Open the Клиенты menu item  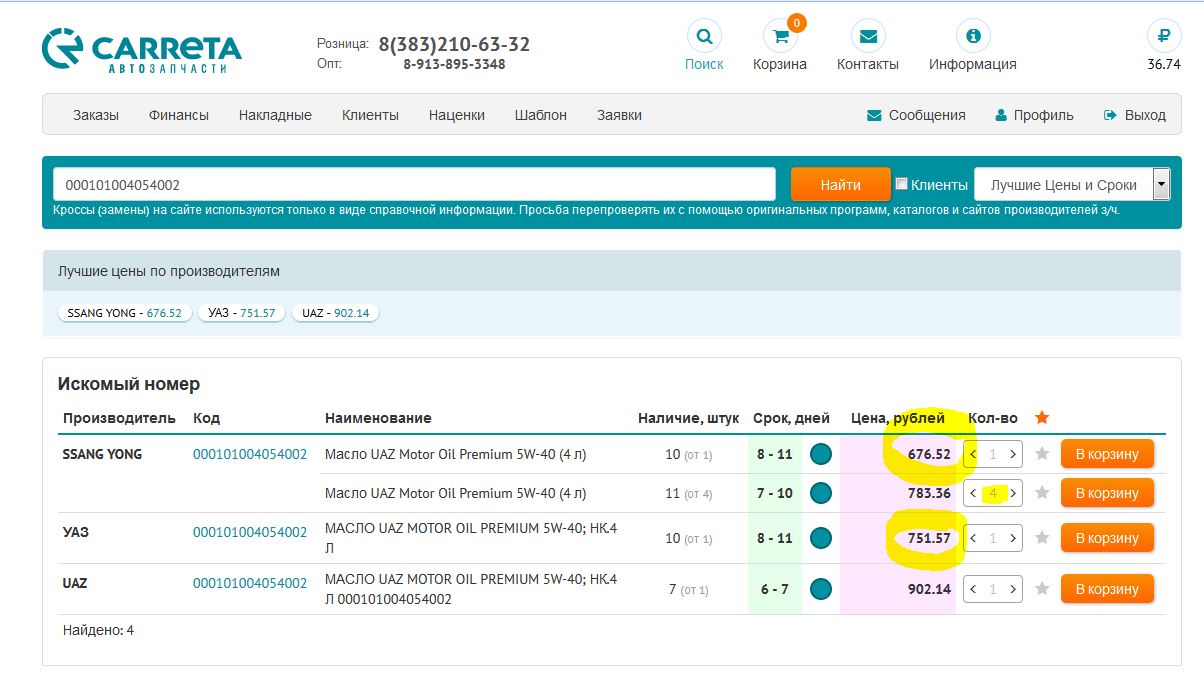click(x=370, y=115)
